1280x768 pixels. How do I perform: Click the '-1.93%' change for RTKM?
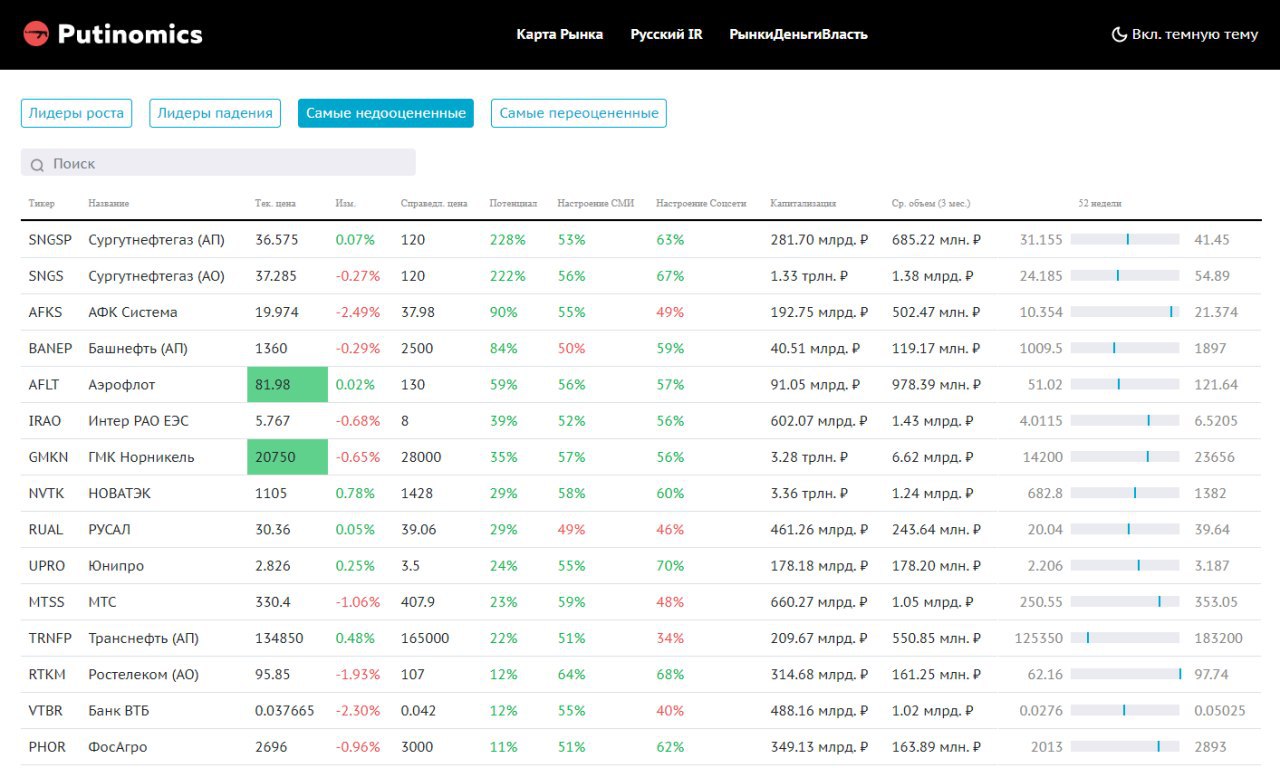358,674
